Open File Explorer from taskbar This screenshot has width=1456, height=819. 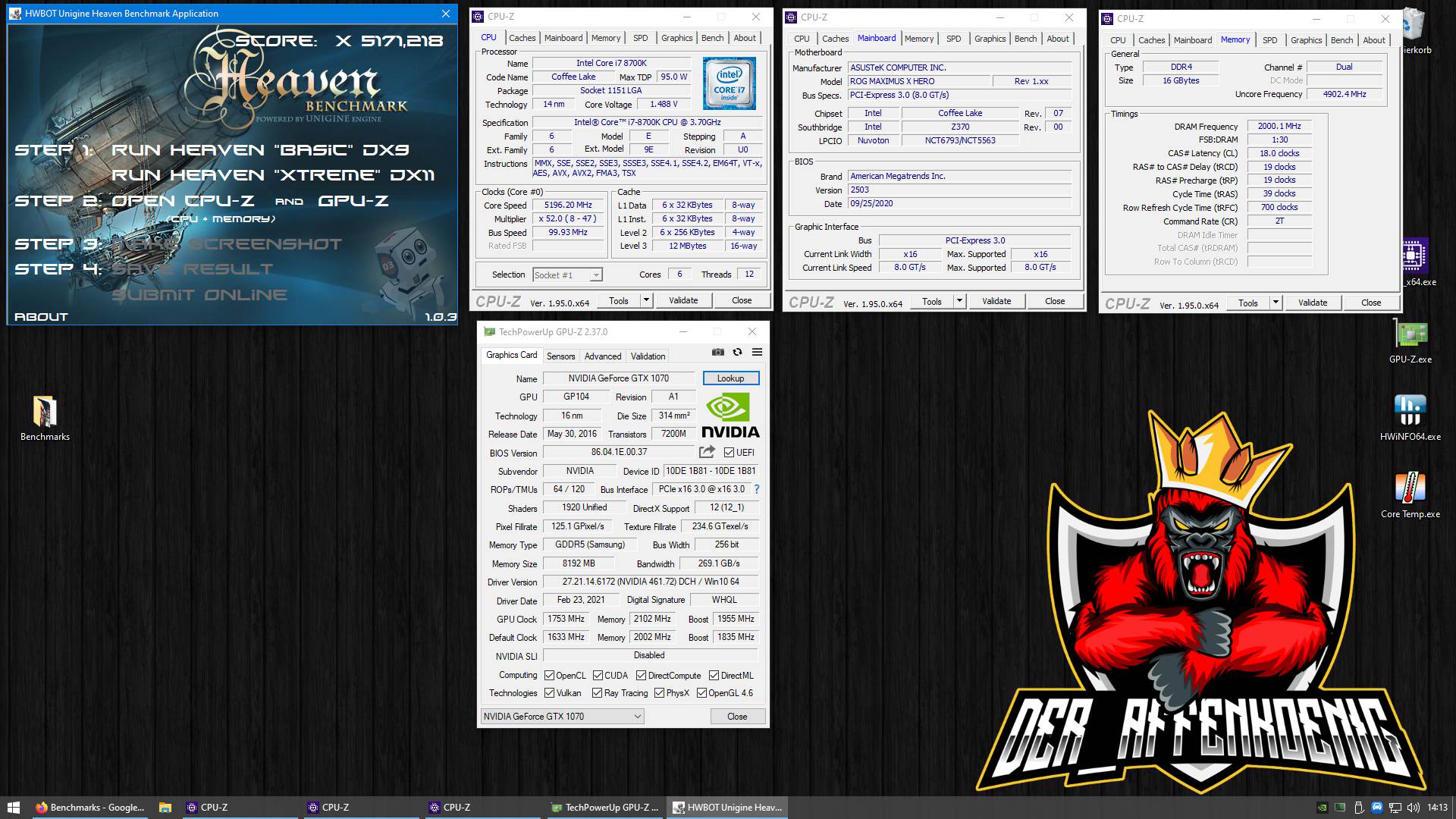click(165, 808)
